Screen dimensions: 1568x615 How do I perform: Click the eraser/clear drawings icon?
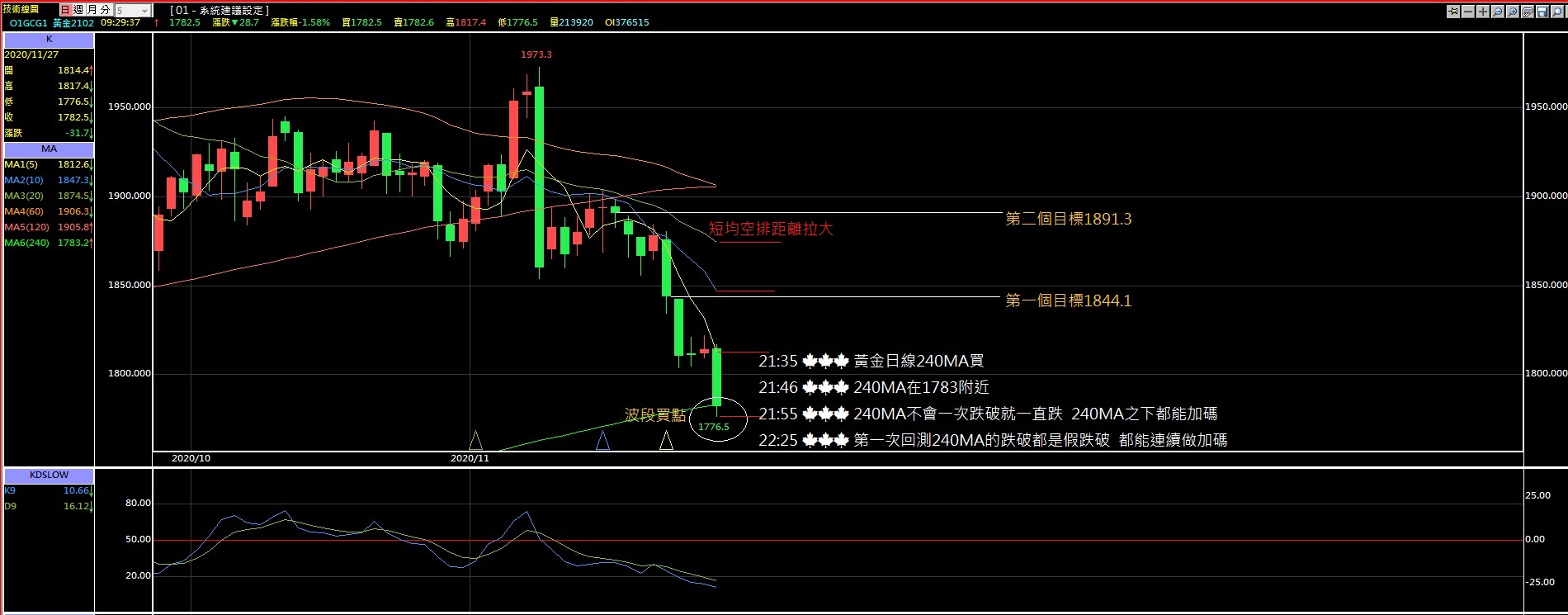coord(1528,12)
